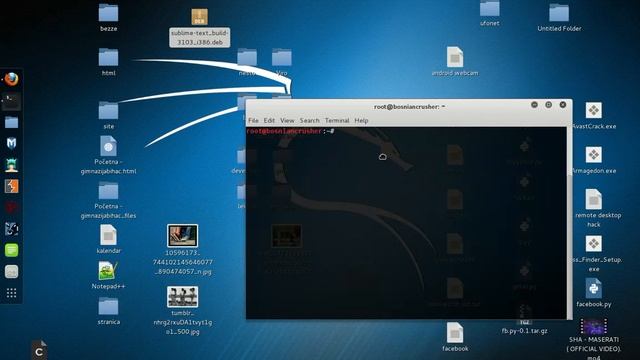
Task: Select AvastCrack.exe on the desktop
Action: 593,111
